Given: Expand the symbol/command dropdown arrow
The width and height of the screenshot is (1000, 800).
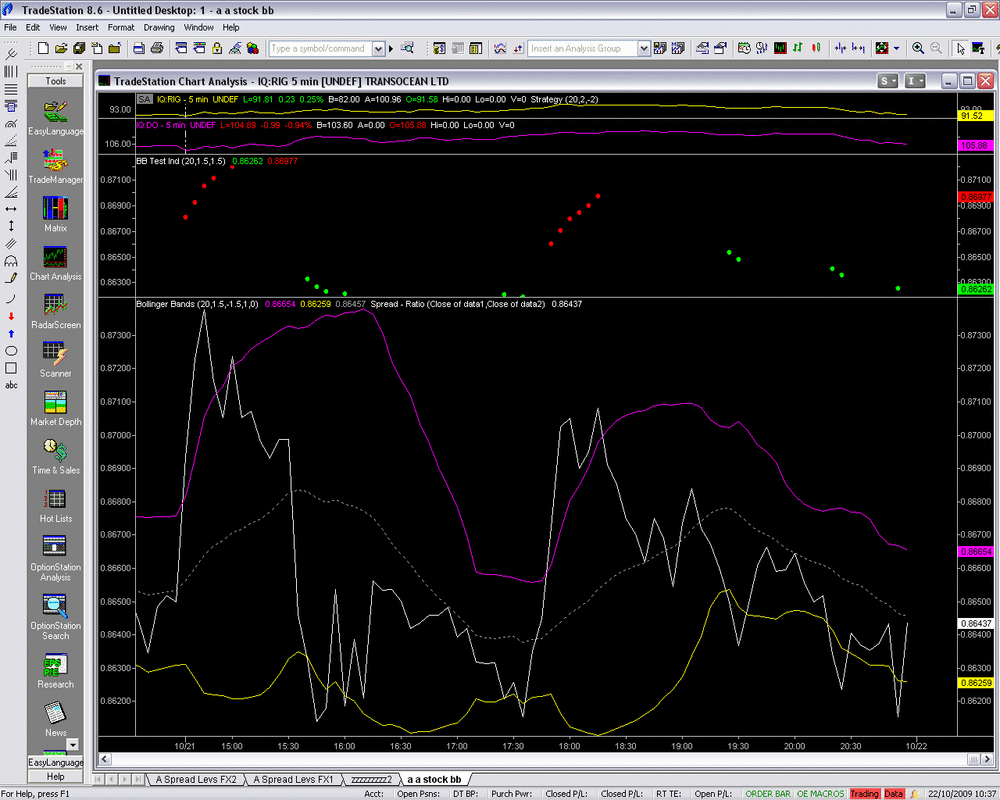Looking at the screenshot, I should (x=378, y=49).
